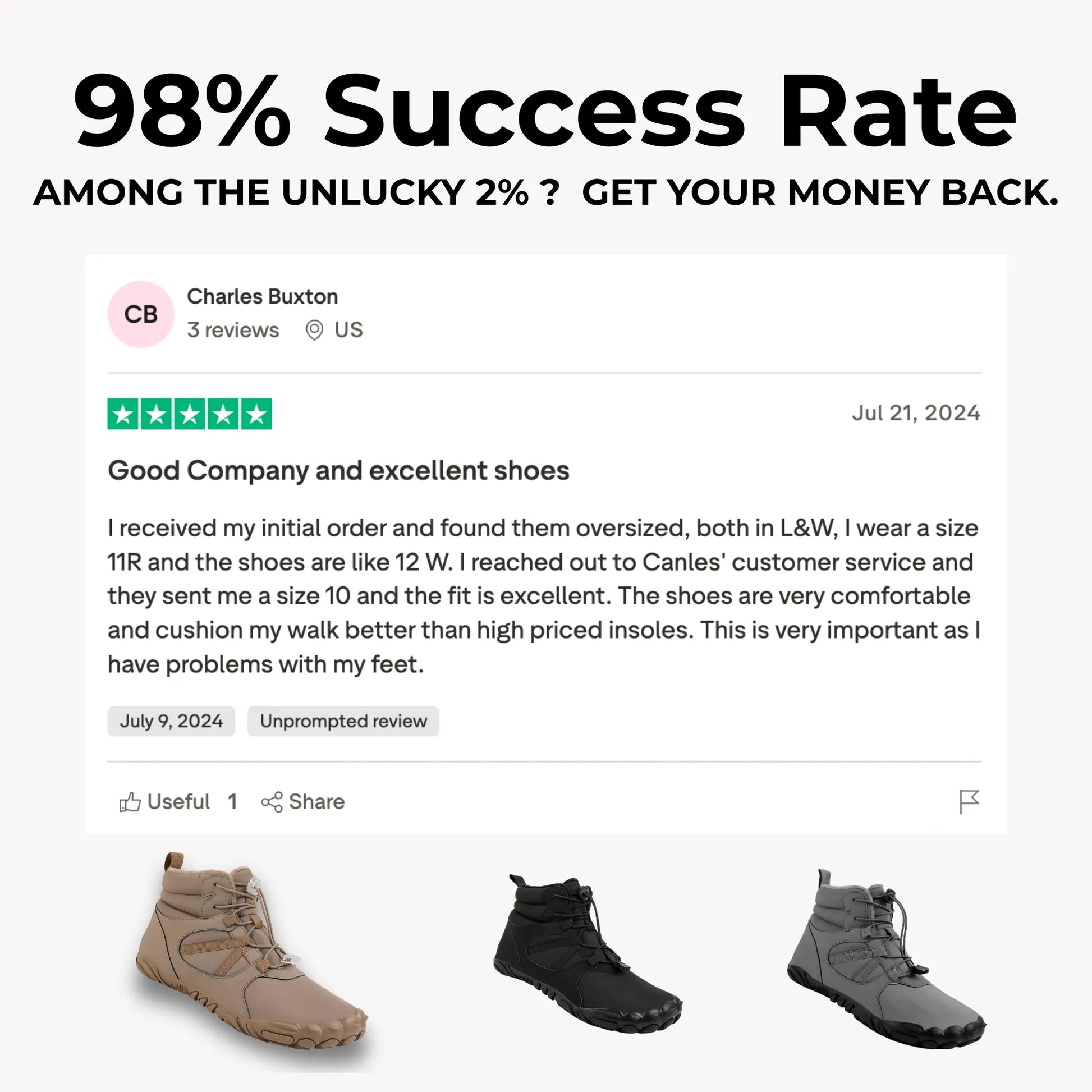Select the gray barefoot shoe image
Image resolution: width=1092 pixels, height=1092 pixels.
coord(884,961)
